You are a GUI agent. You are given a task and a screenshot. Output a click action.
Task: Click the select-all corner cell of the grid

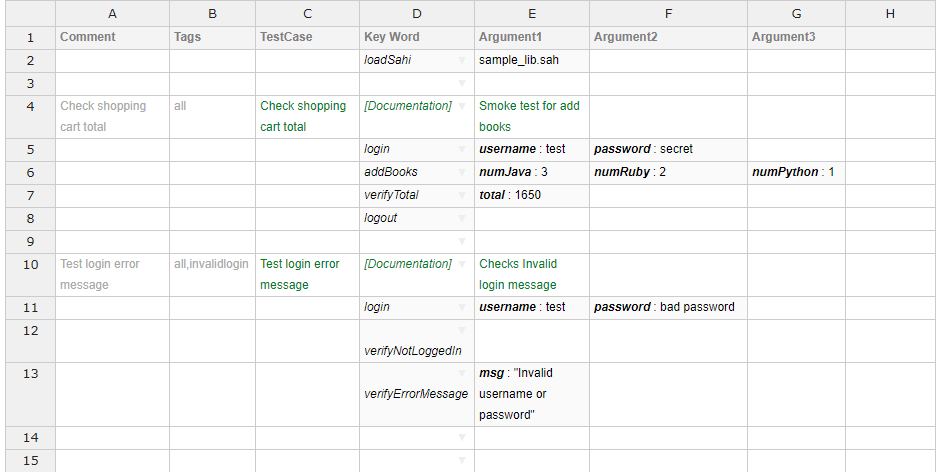click(x=28, y=13)
